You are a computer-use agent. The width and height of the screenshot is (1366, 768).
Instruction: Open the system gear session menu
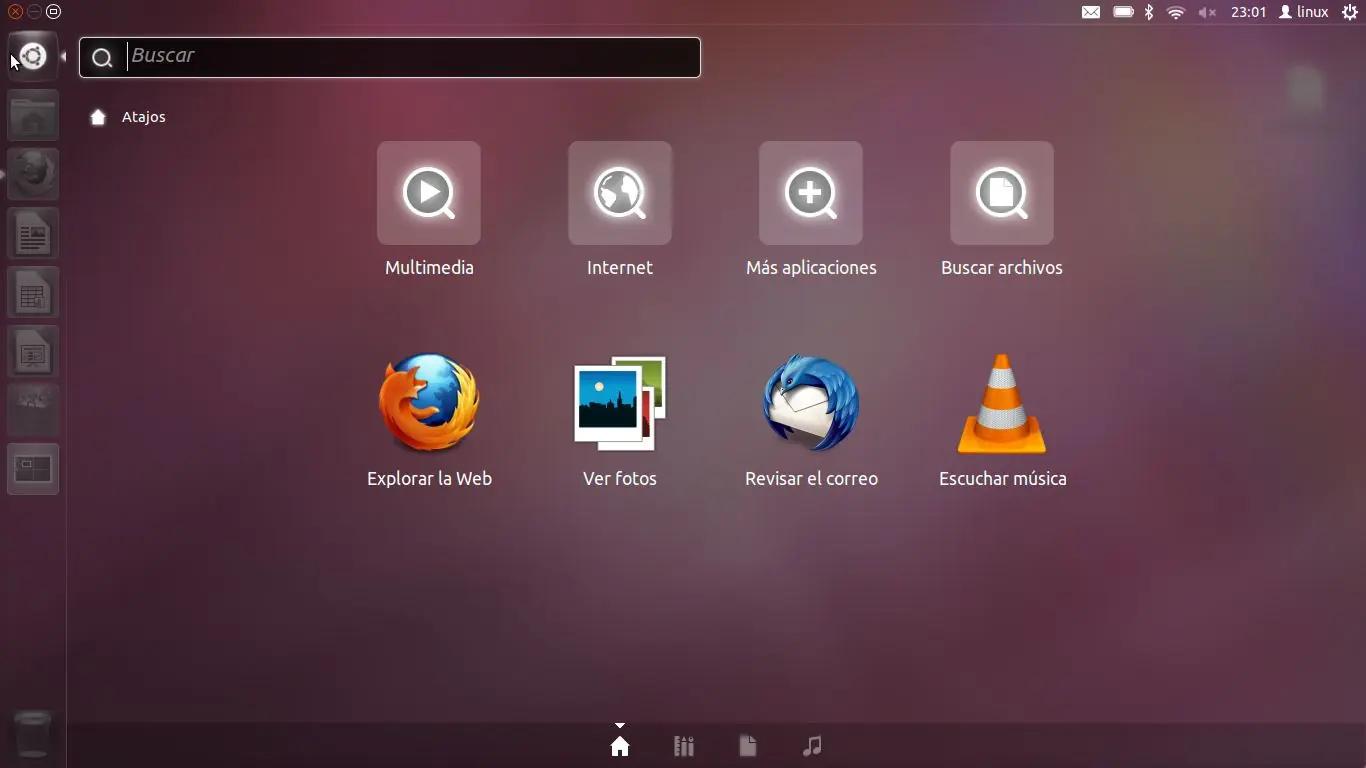pos(1349,12)
